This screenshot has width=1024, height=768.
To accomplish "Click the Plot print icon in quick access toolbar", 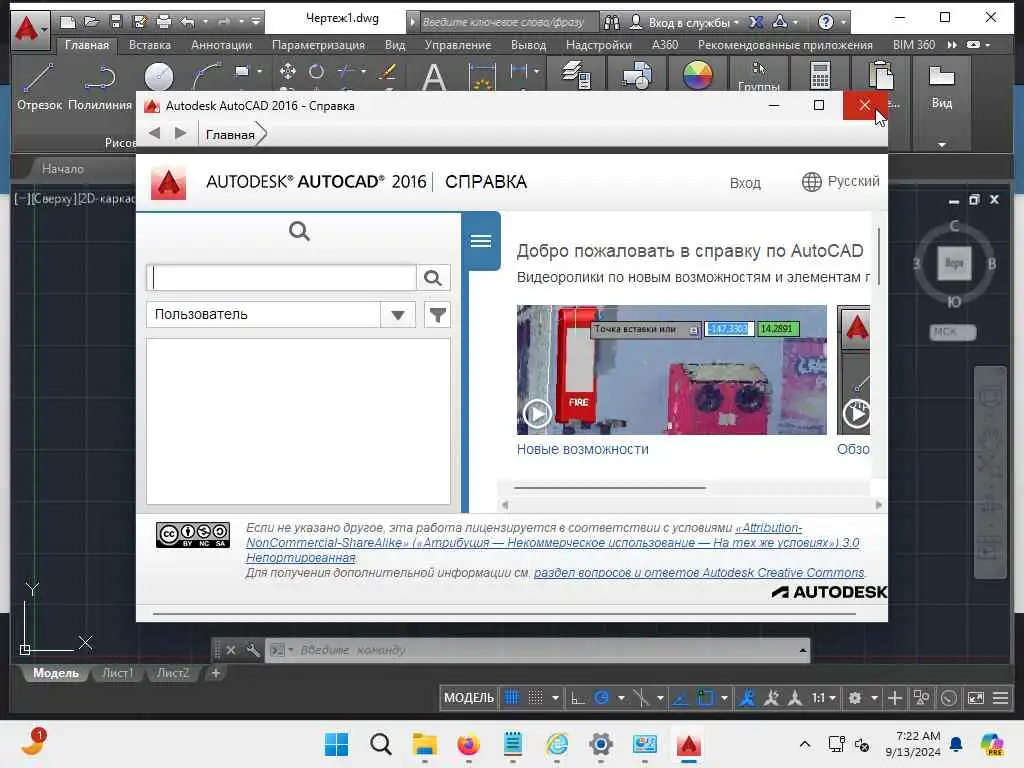I will tap(164, 22).
